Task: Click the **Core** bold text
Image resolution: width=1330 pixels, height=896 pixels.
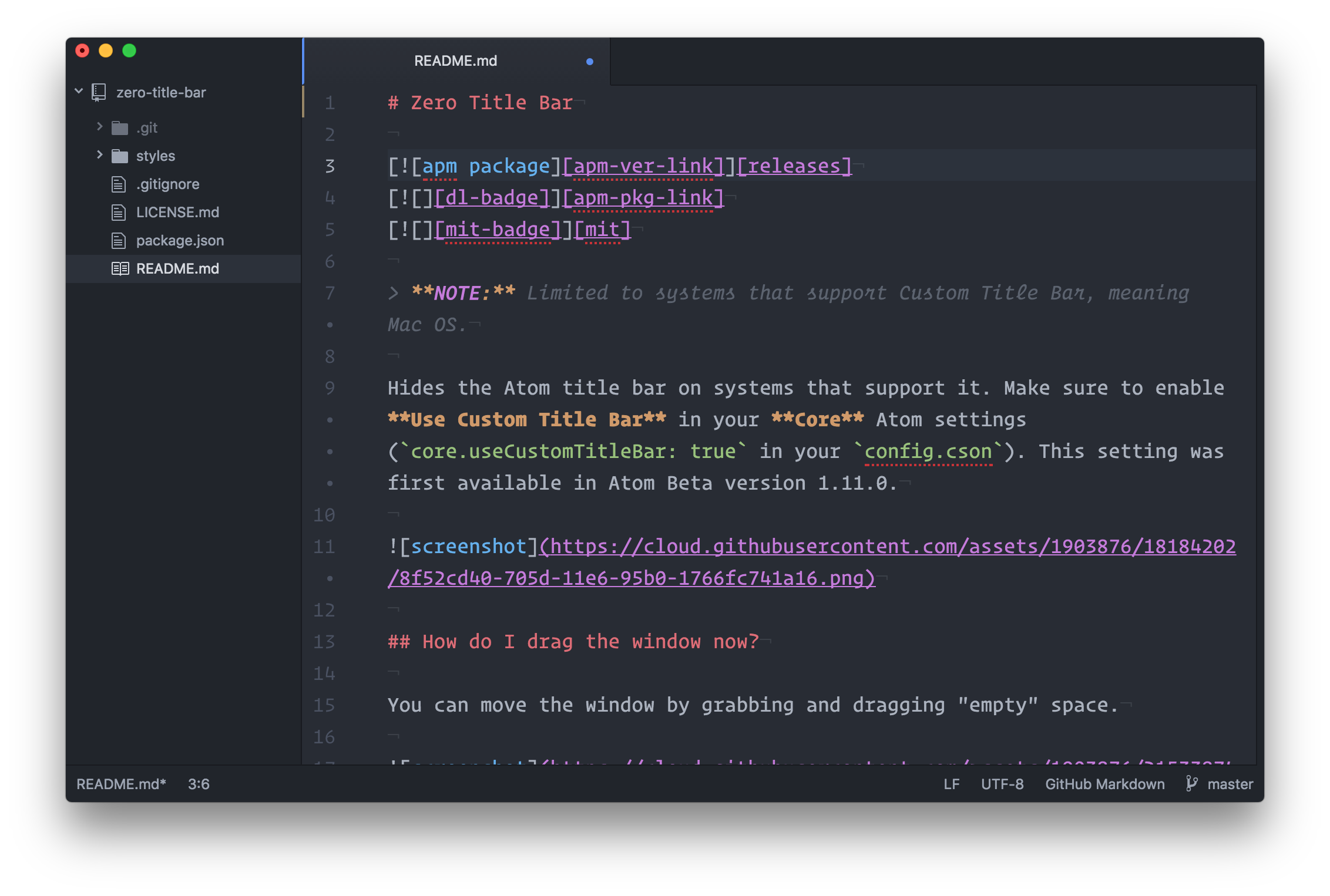Action: (817, 420)
